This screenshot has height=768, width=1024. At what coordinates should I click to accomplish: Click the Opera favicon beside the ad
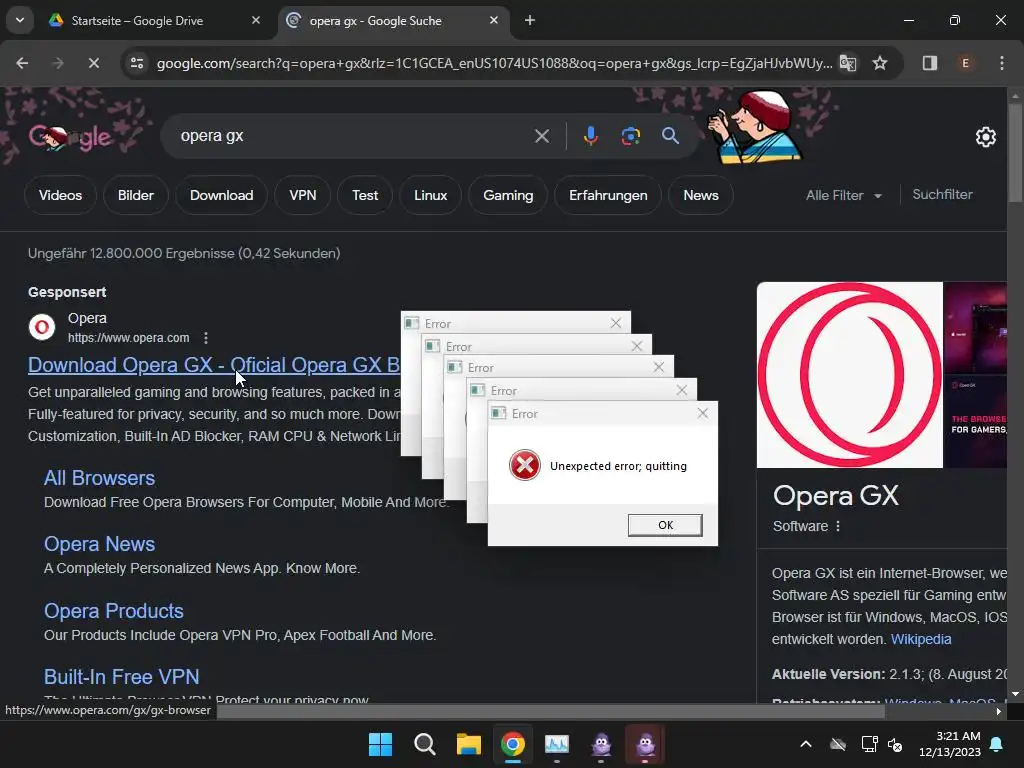click(42, 327)
